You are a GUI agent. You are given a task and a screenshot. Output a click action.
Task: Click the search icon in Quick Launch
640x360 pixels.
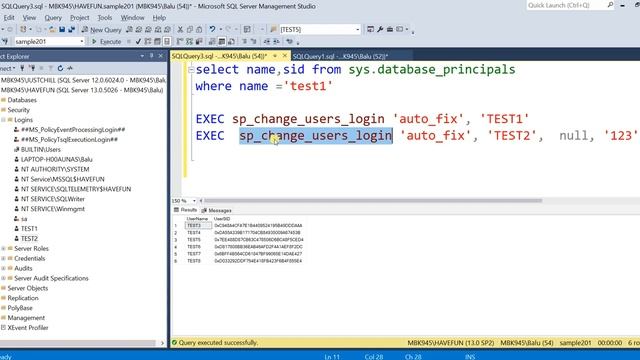[610, 5]
